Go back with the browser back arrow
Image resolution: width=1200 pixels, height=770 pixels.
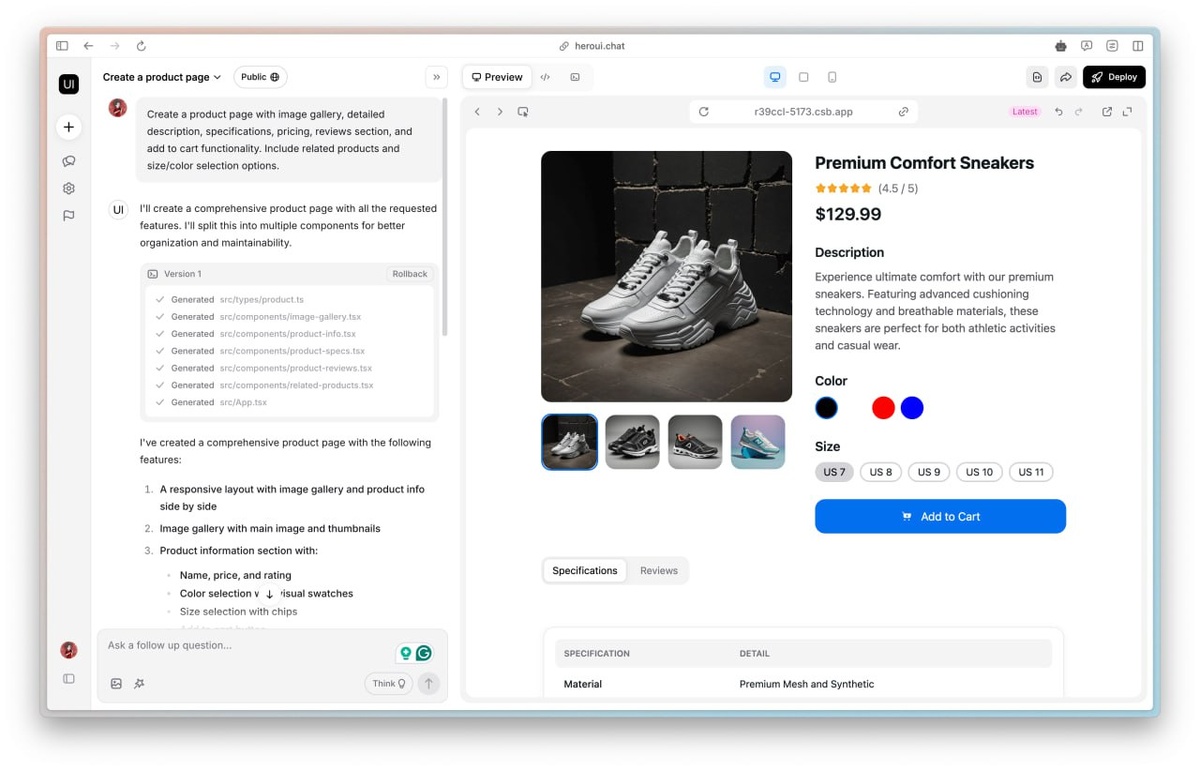(88, 46)
